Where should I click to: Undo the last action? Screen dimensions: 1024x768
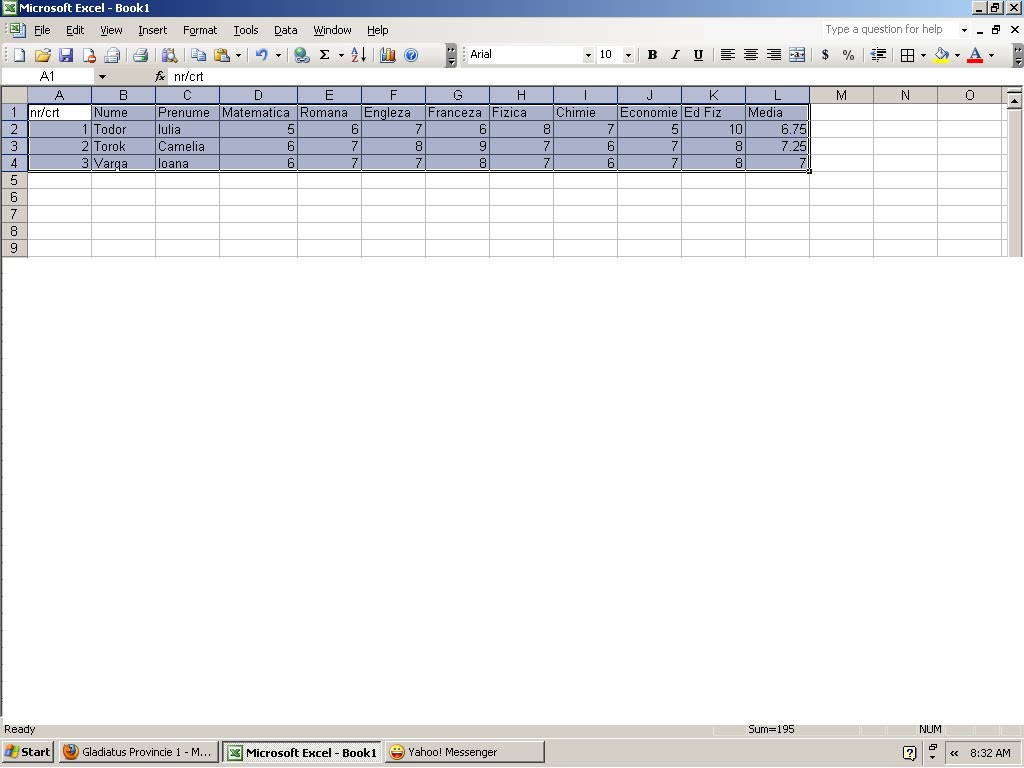click(x=261, y=55)
